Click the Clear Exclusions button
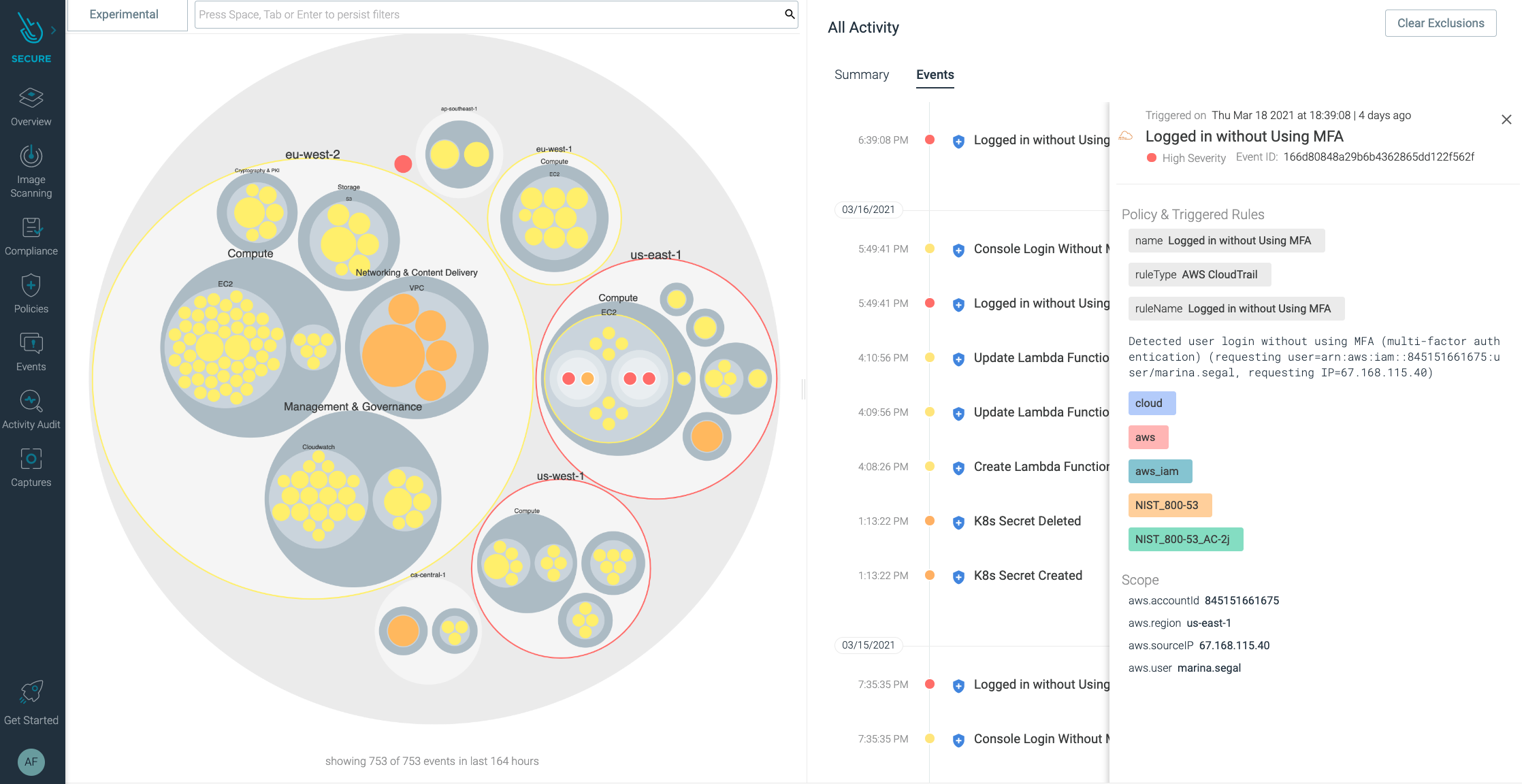This screenshot has height=784, width=1524. coord(1440,23)
